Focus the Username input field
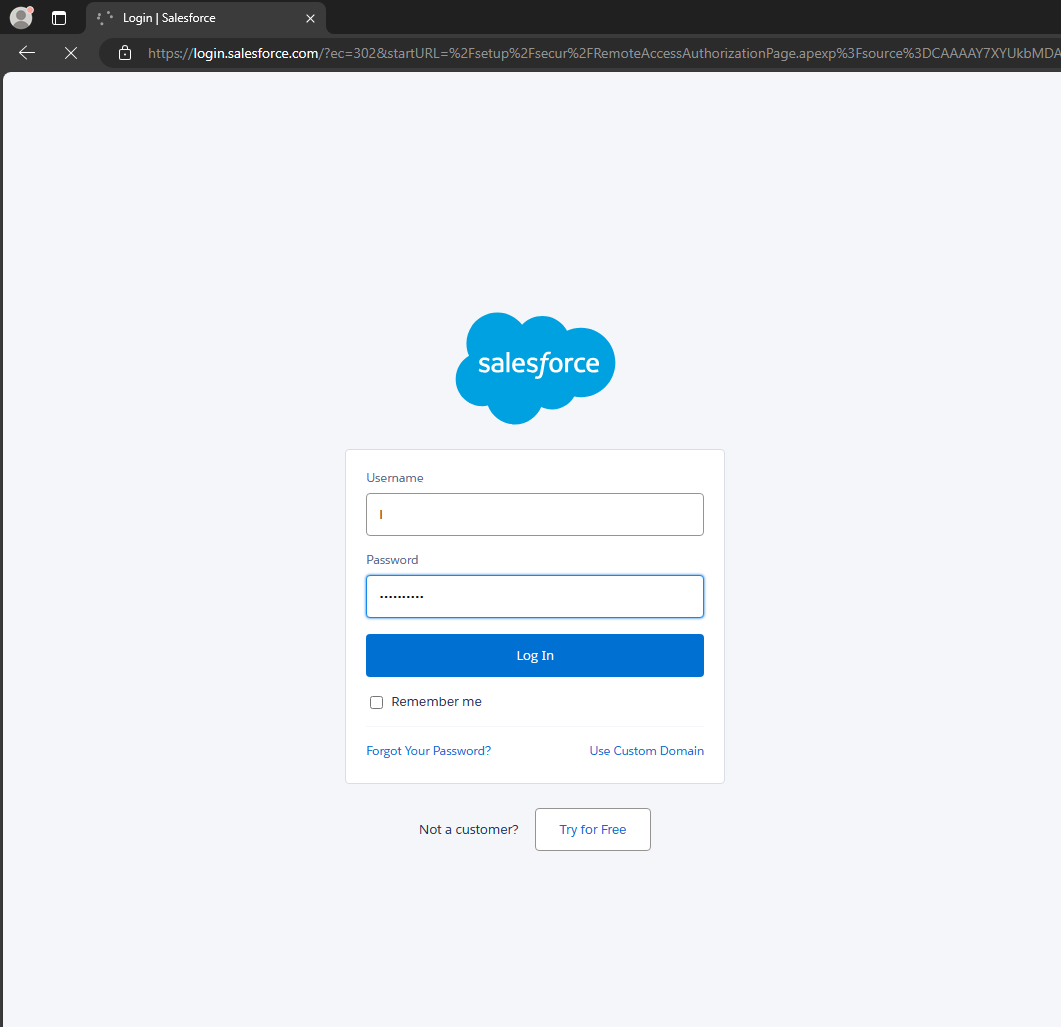Screen dimensions: 1061x1027 [535, 514]
